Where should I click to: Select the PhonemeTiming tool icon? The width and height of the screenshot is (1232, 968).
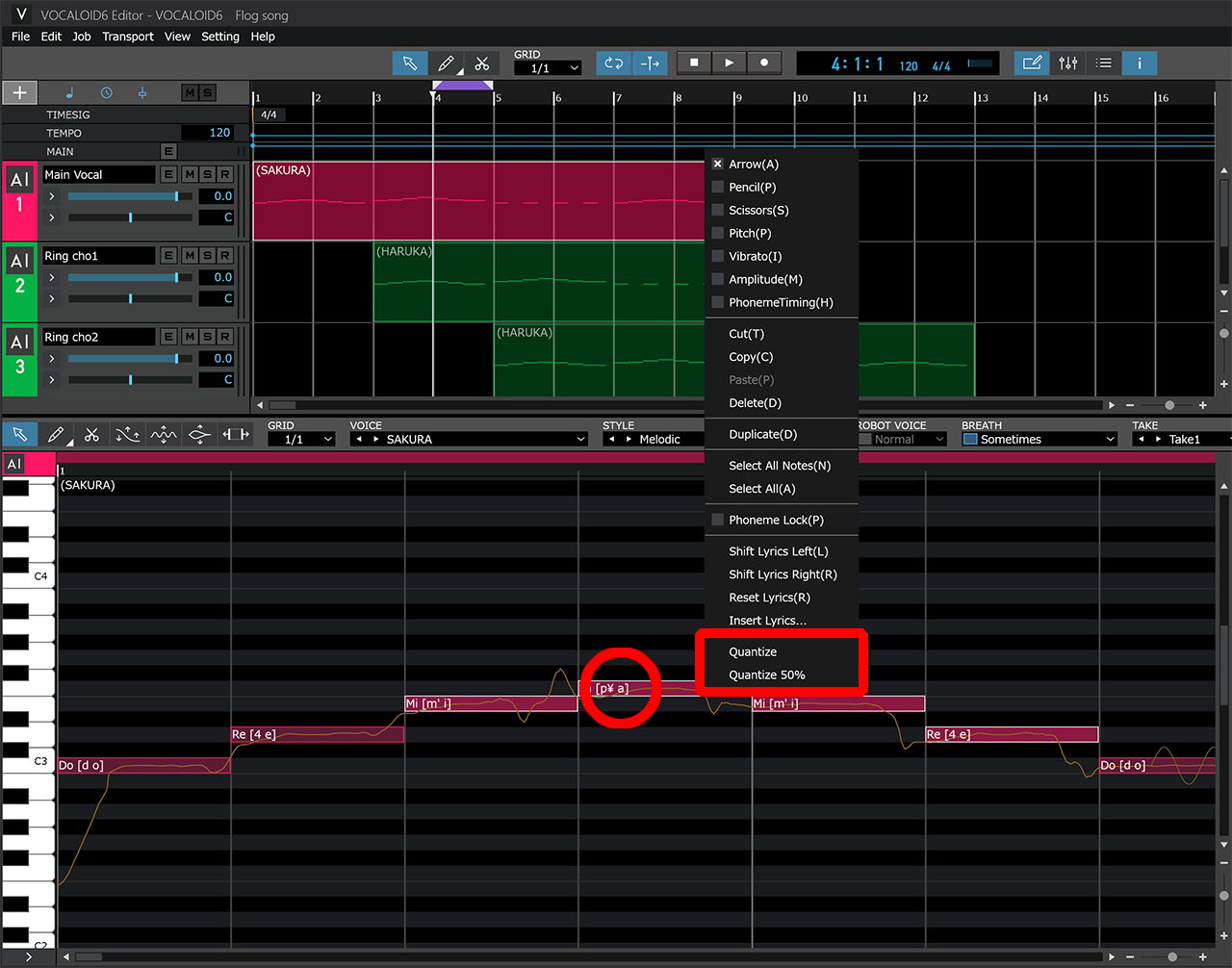coord(235,434)
